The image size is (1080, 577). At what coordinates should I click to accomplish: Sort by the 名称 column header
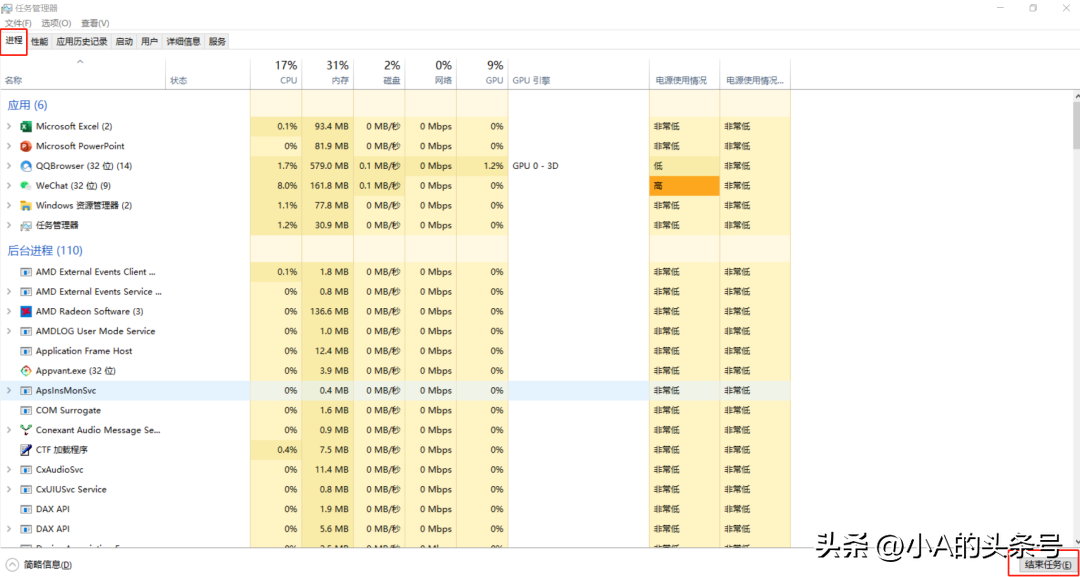83,73
